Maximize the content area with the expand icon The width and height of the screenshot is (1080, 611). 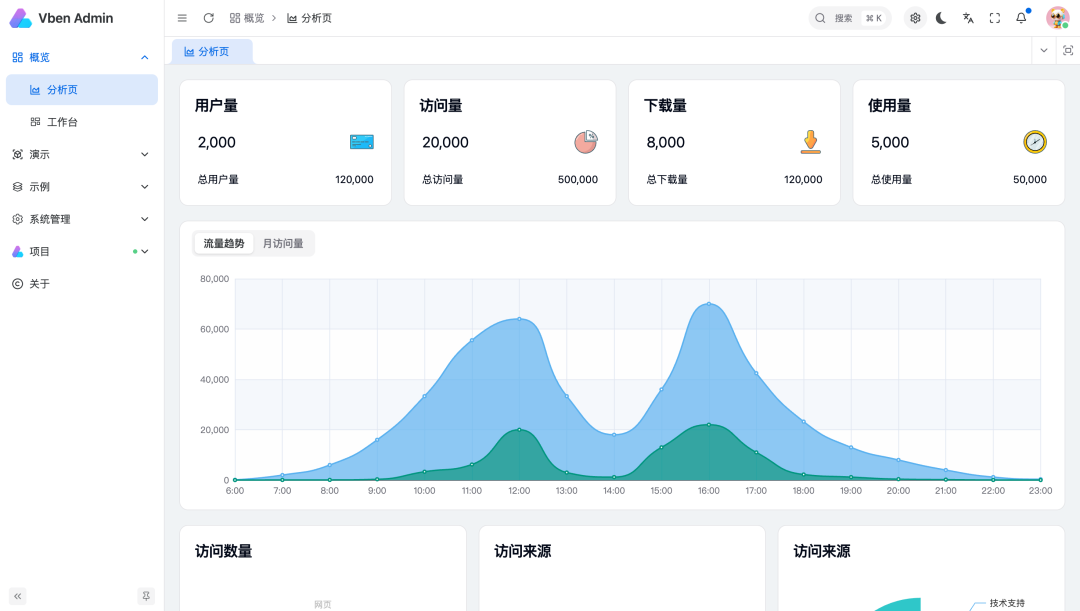[x=1068, y=50]
